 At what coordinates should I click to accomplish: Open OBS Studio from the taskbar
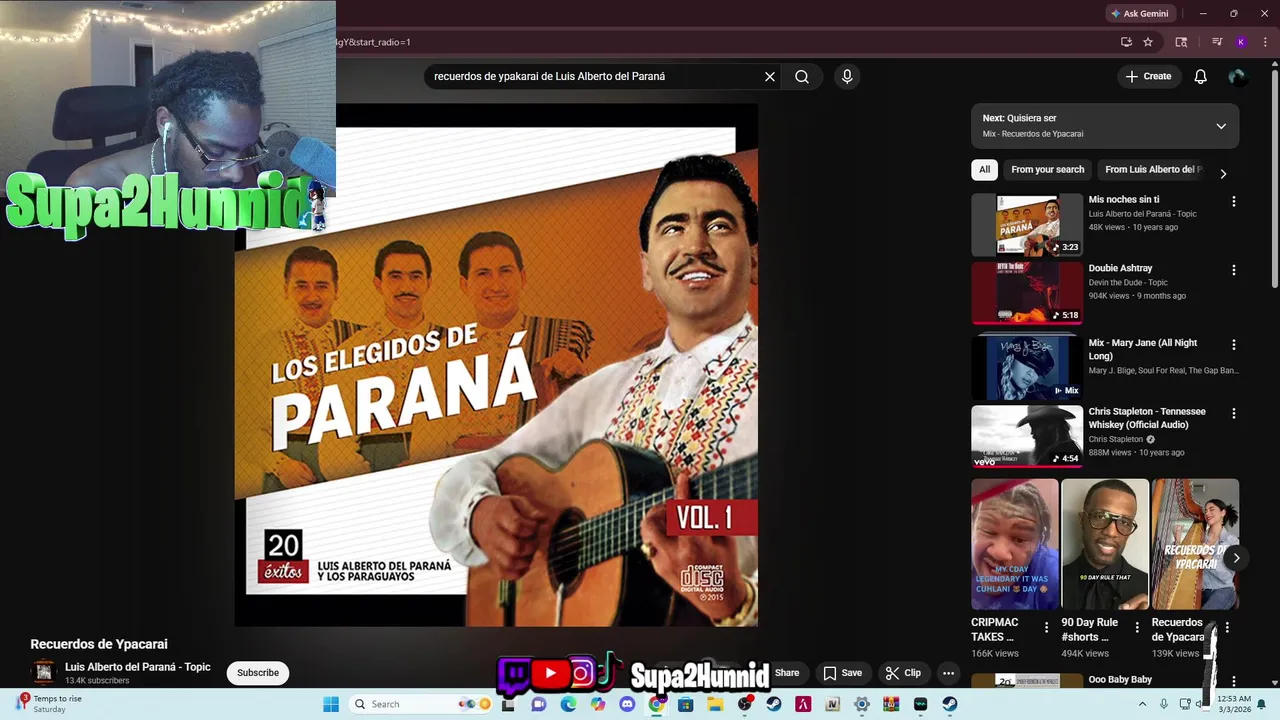tap(744, 704)
